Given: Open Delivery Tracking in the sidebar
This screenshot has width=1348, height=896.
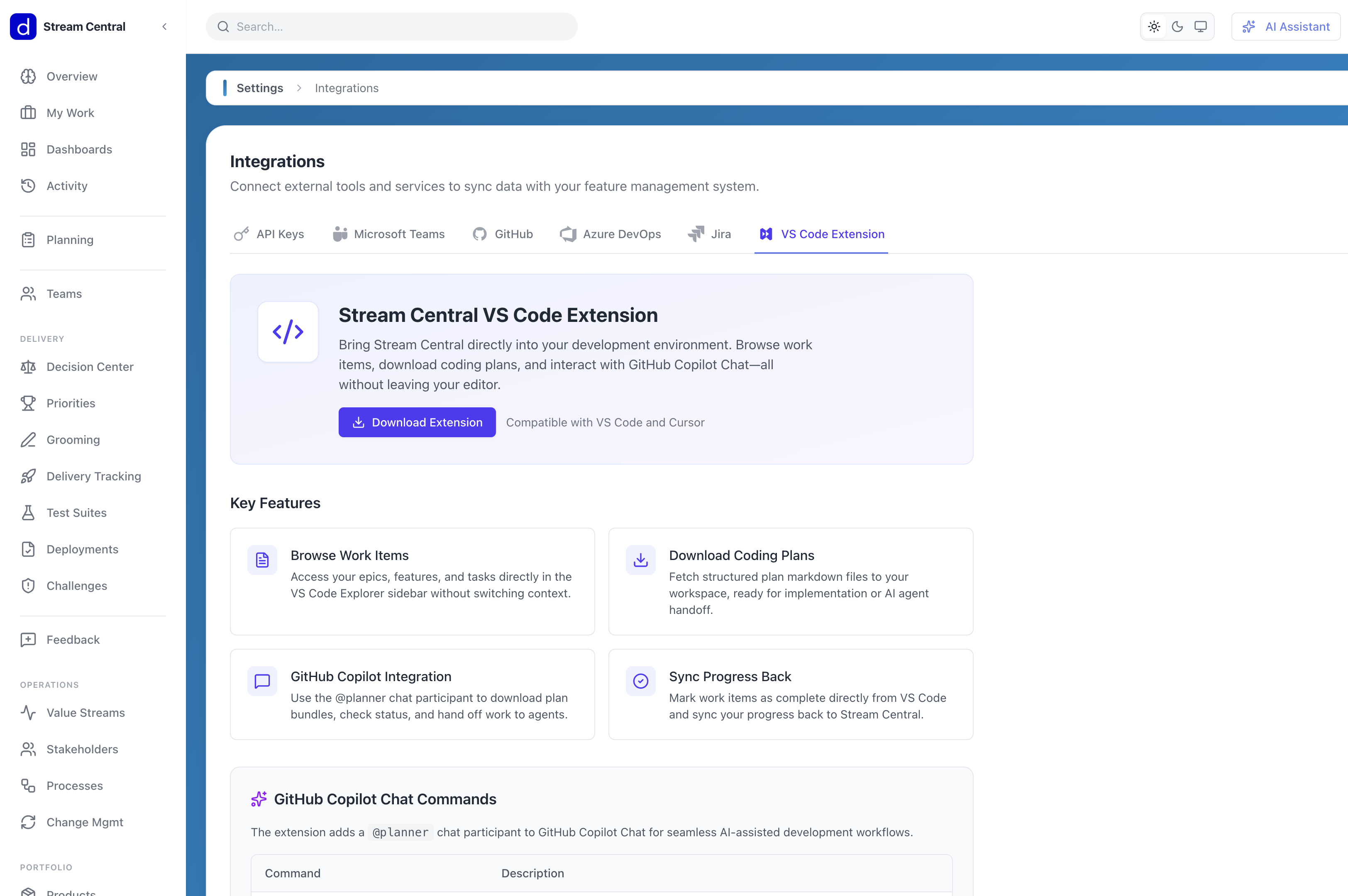Looking at the screenshot, I should [93, 477].
